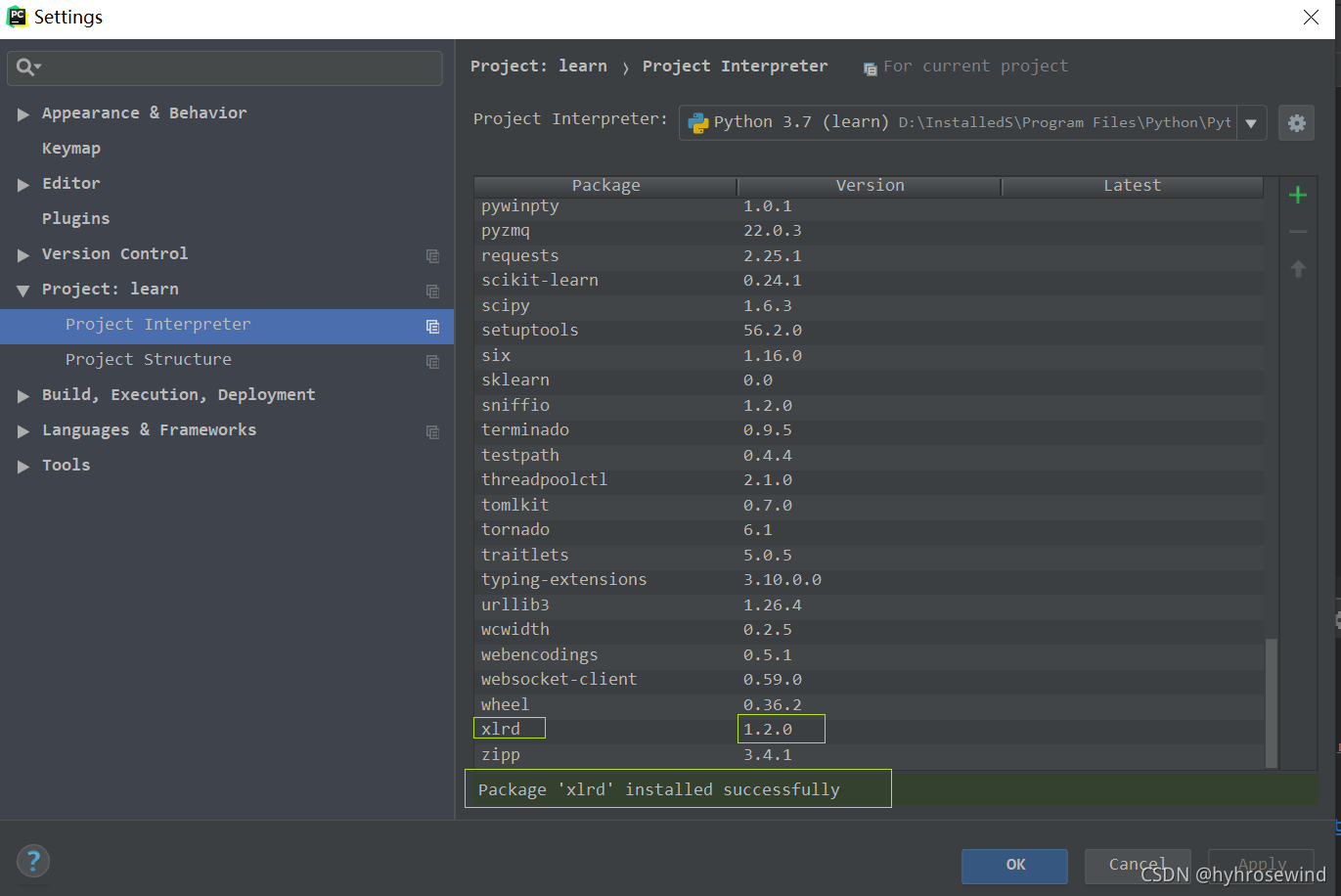
Task: Select the threadpoolctl package row
Action: pos(869,480)
